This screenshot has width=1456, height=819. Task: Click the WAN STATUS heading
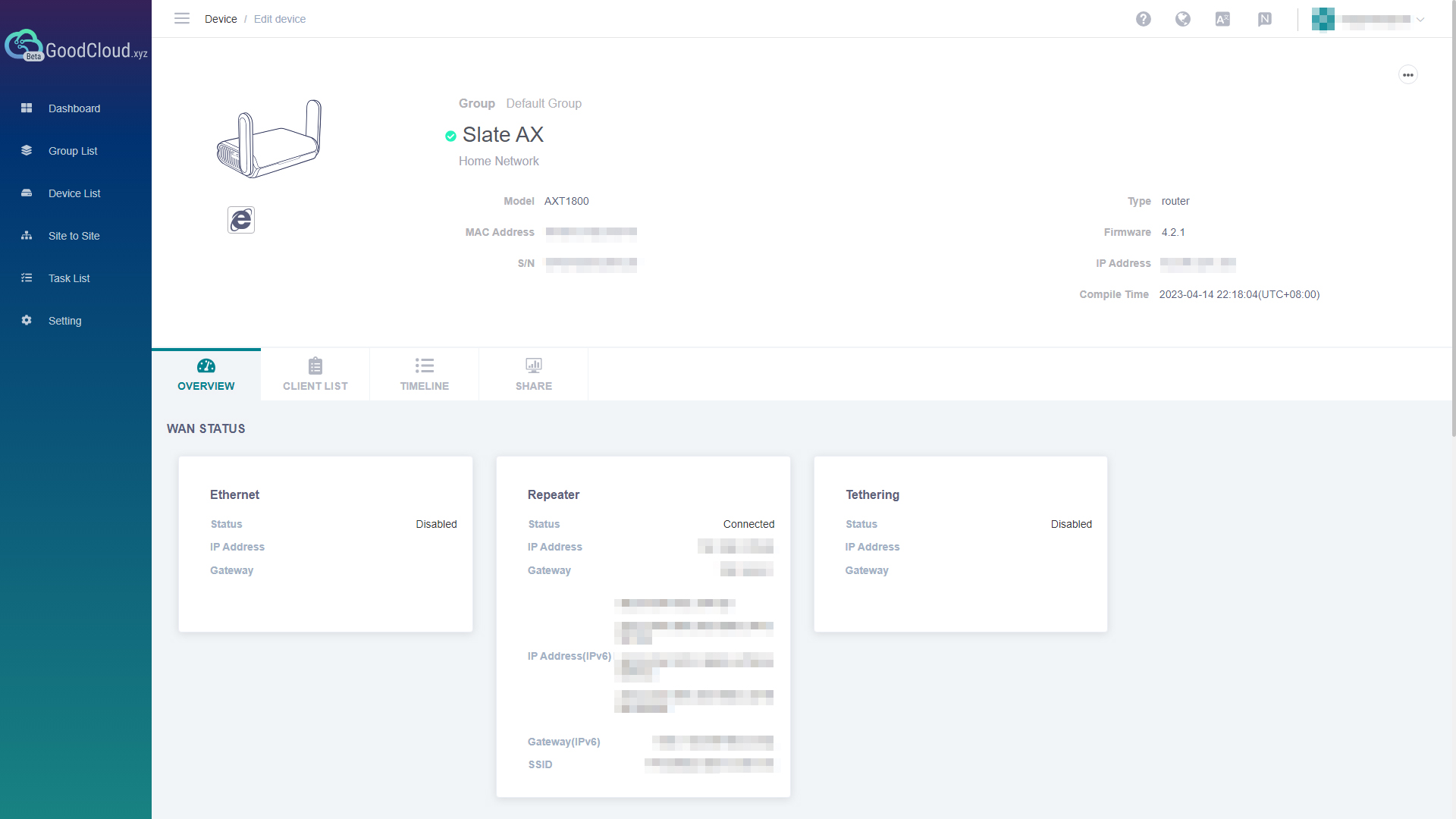click(206, 428)
